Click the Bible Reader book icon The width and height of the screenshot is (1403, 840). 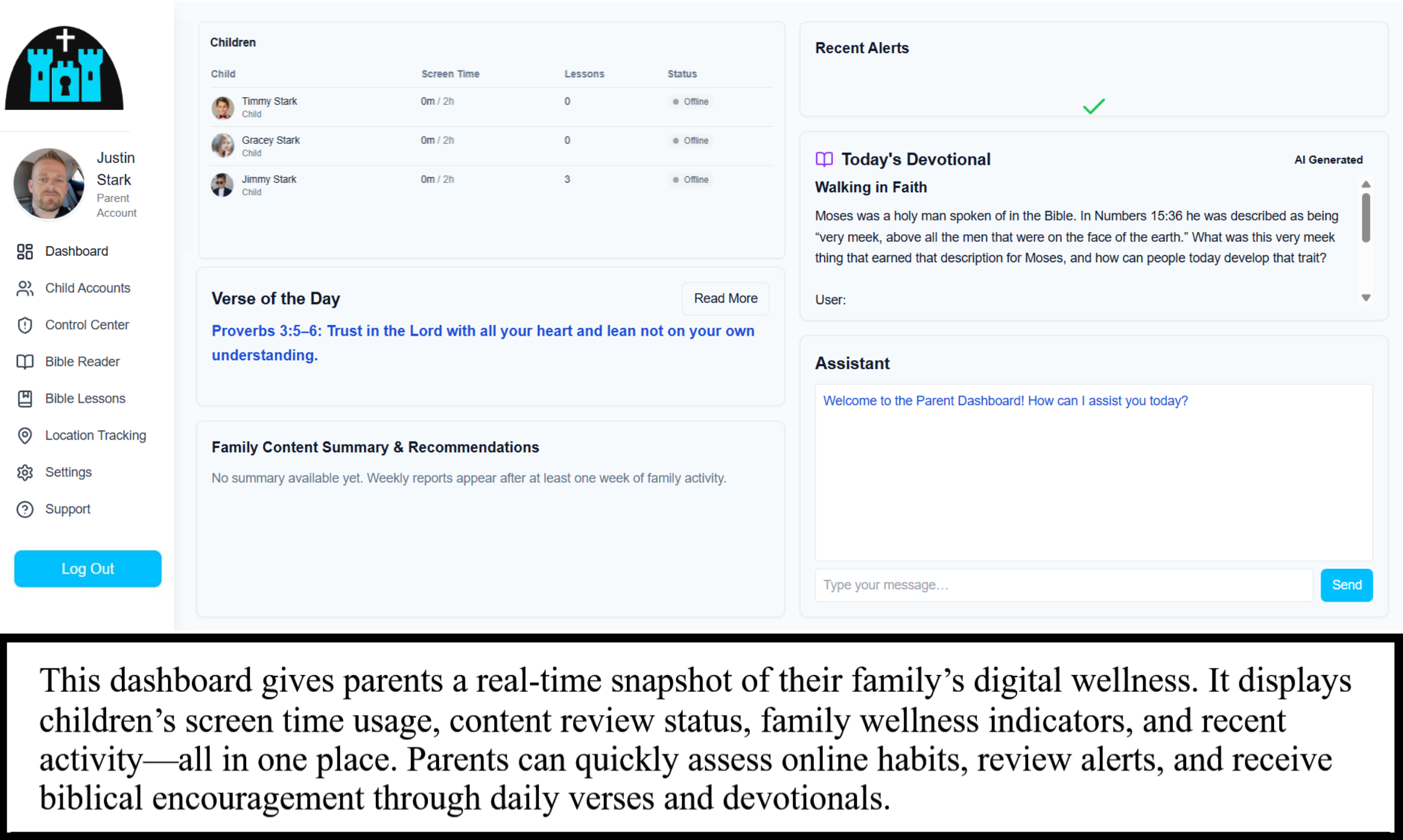coord(24,362)
